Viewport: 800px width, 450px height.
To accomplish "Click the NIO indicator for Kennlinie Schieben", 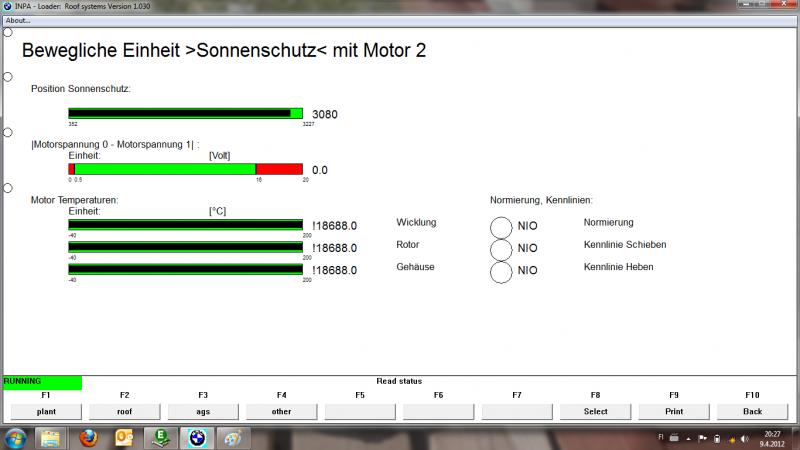I will (x=501, y=250).
